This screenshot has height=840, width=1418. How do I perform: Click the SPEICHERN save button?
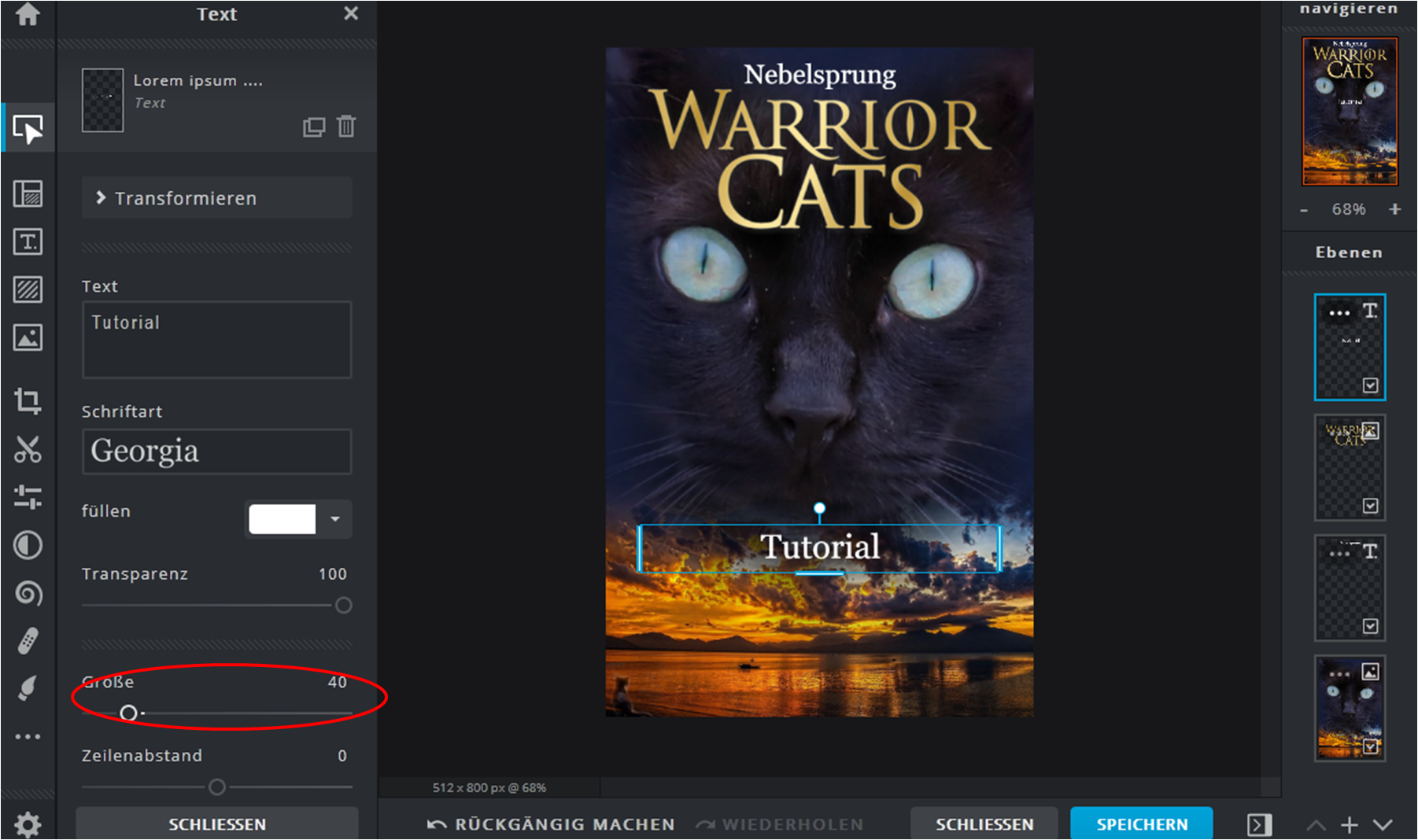[x=1142, y=823]
